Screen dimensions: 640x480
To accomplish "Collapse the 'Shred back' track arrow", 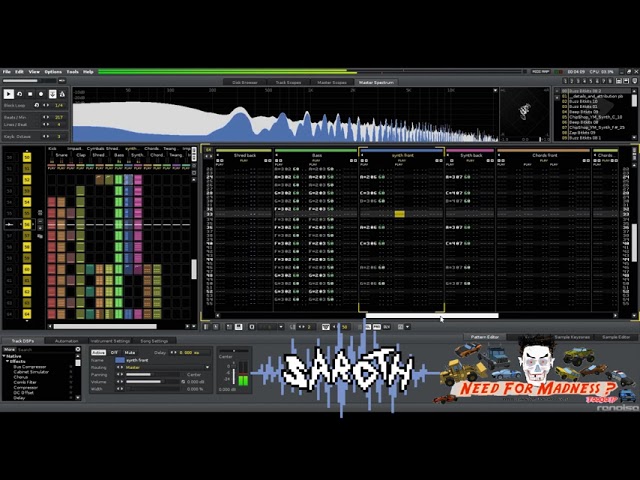I will (218, 156).
